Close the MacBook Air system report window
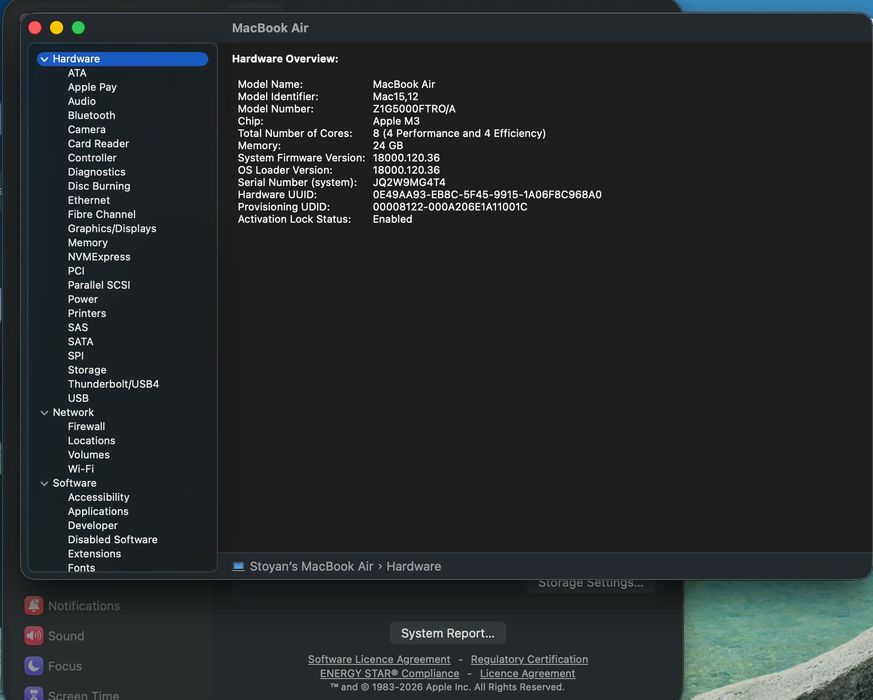 tap(35, 28)
